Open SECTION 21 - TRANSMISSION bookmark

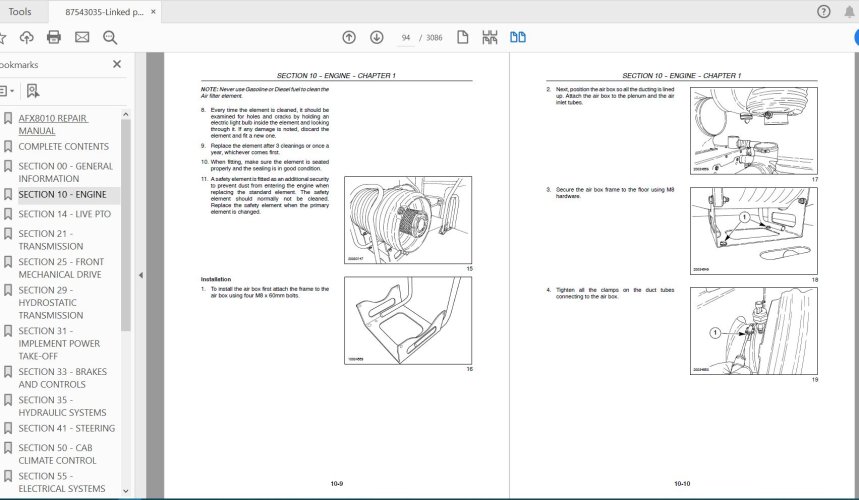point(51,240)
